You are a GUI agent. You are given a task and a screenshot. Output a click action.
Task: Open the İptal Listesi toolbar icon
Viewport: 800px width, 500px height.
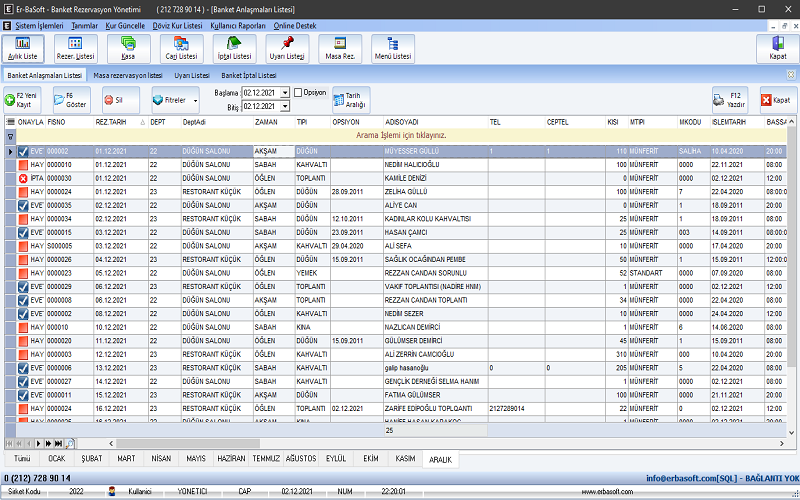click(234, 48)
